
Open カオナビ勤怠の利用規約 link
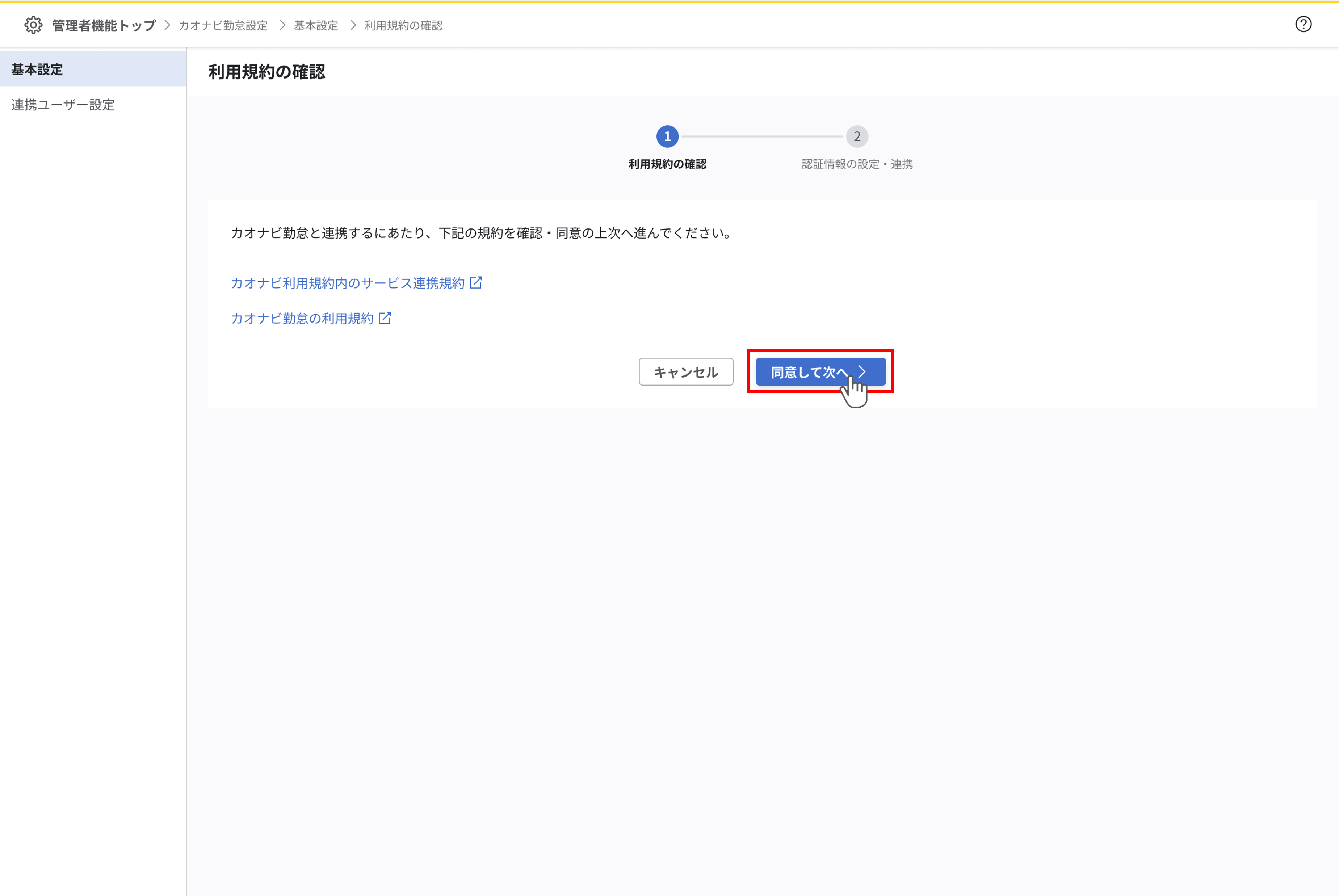tap(302, 318)
